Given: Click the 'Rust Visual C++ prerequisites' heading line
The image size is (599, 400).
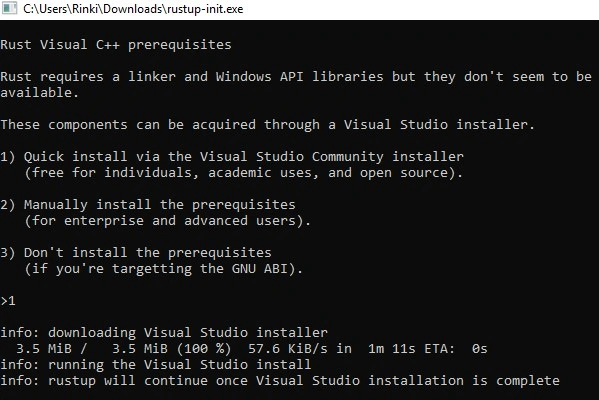Looking at the screenshot, I should pos(116,45).
